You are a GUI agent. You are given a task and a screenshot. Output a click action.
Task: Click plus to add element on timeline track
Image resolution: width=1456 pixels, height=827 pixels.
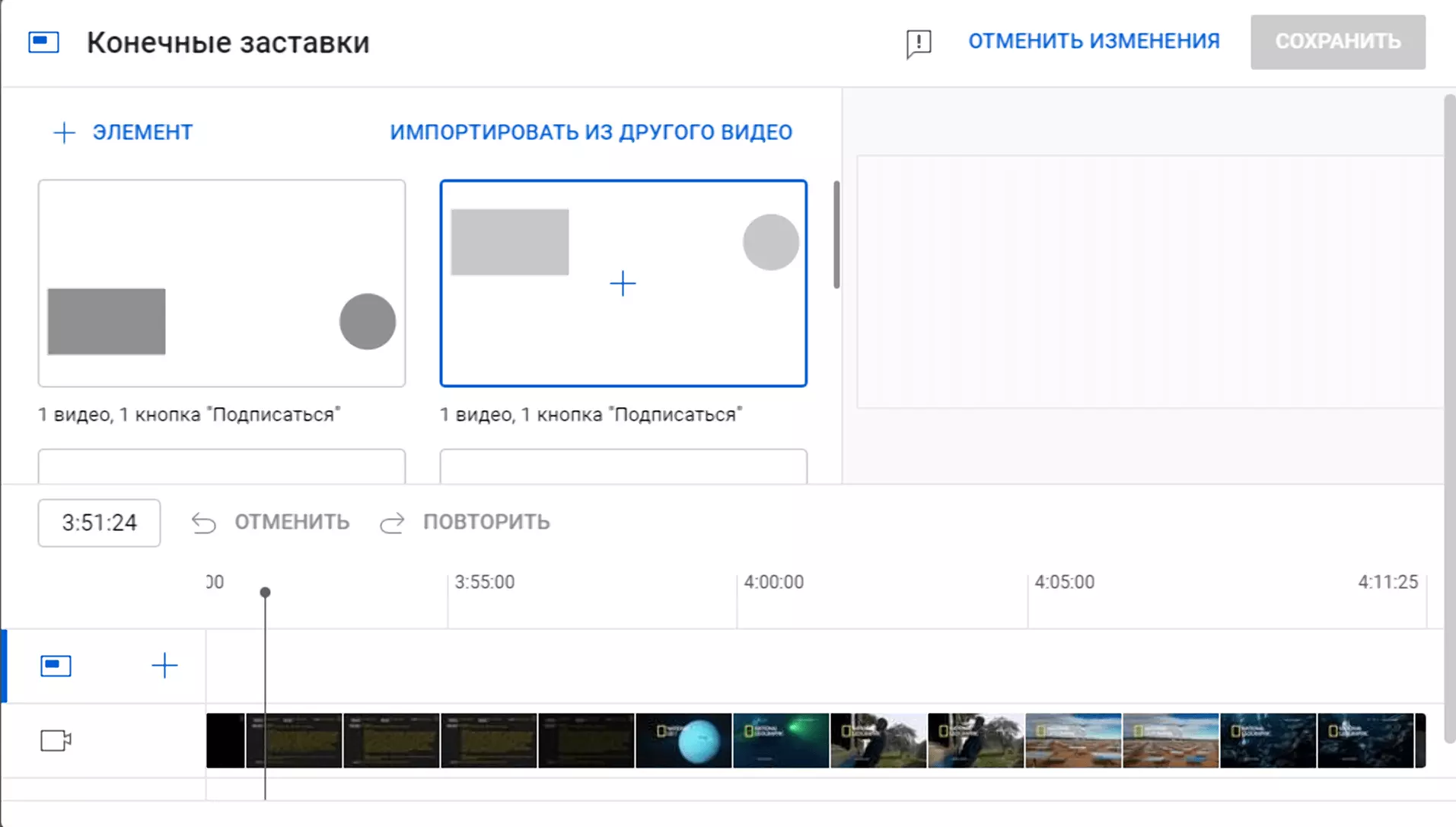pyautogui.click(x=164, y=666)
